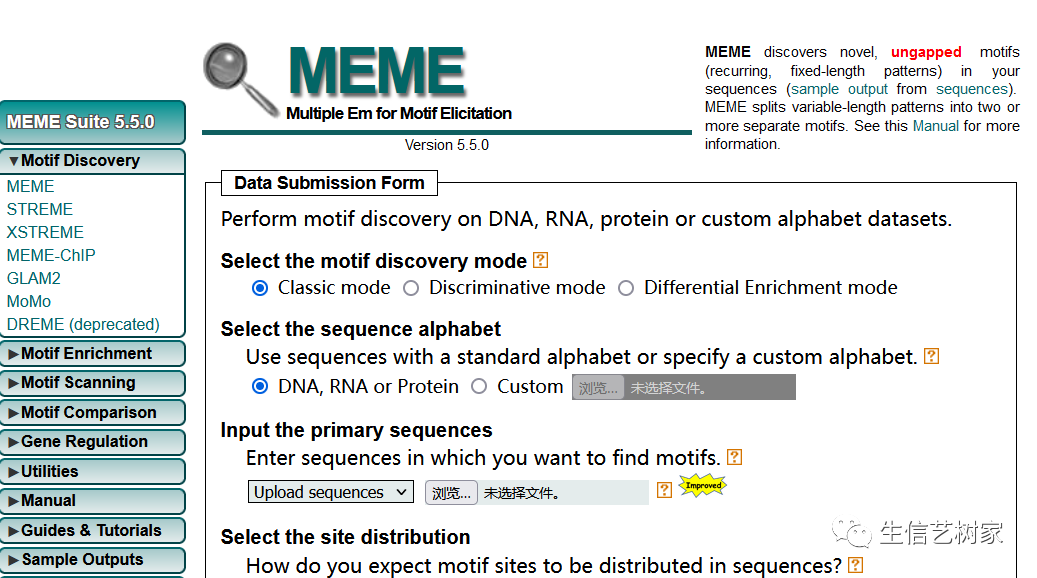
Task: Follow the sample output link
Action: (839, 89)
